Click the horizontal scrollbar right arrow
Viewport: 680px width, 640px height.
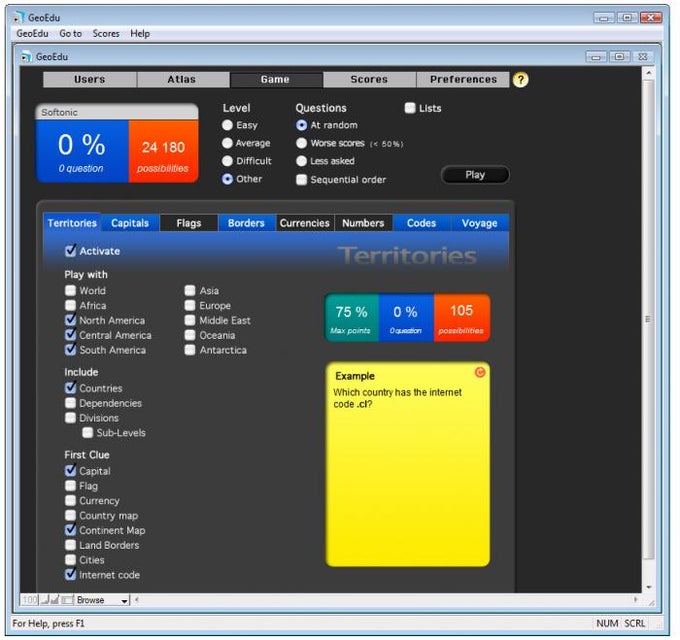(x=636, y=600)
